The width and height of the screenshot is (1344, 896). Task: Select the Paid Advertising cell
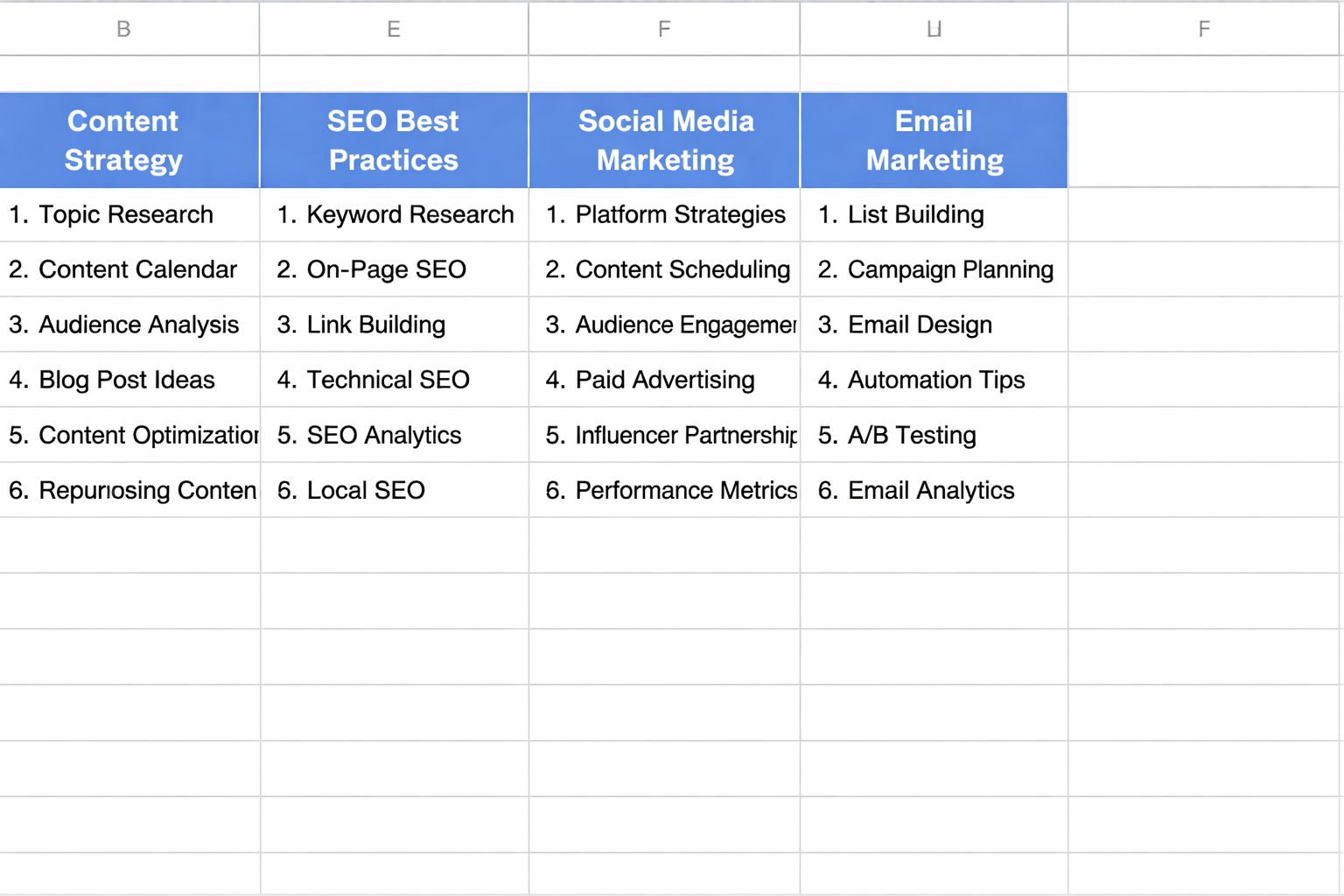[664, 380]
